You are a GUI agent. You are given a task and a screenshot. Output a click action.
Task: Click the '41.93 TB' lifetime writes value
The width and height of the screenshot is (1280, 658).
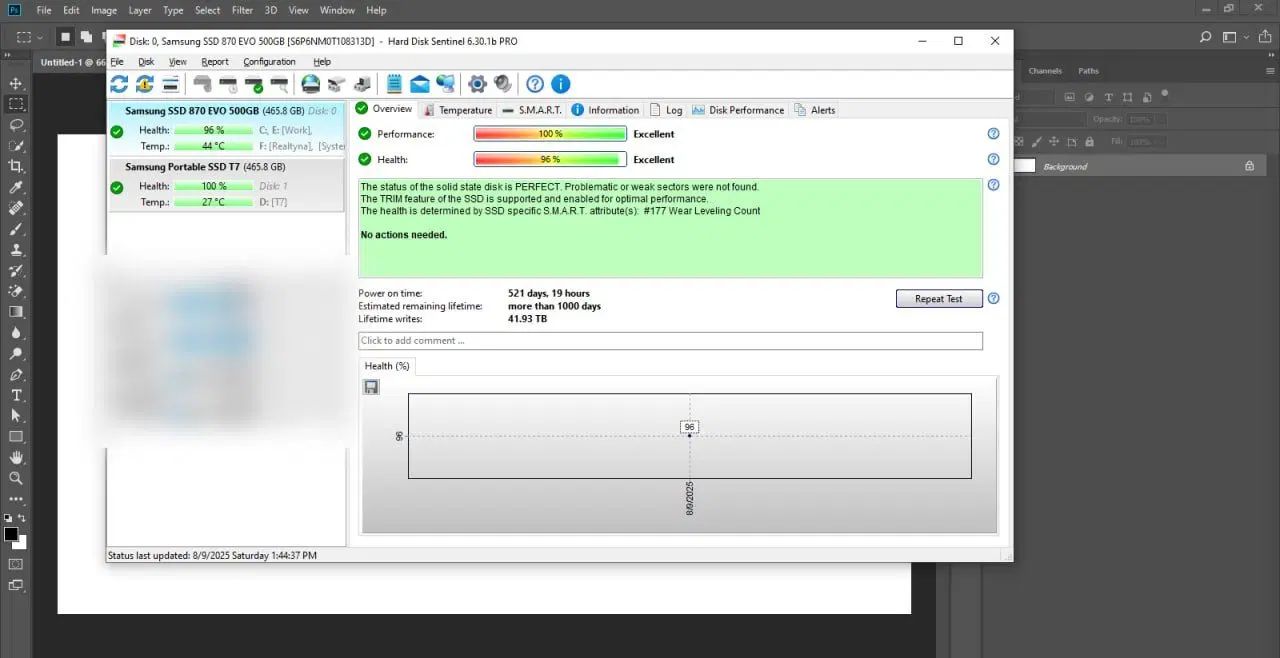coord(527,319)
